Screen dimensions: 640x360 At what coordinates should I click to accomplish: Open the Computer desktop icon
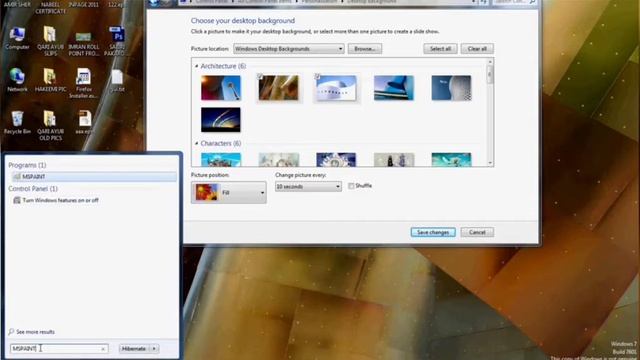(x=17, y=38)
